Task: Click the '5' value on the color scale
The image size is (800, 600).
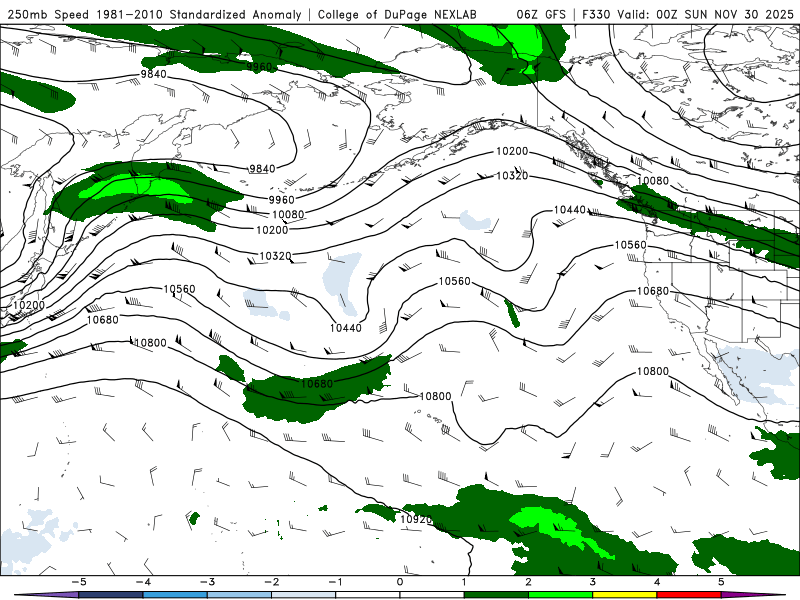Action: coord(721,582)
